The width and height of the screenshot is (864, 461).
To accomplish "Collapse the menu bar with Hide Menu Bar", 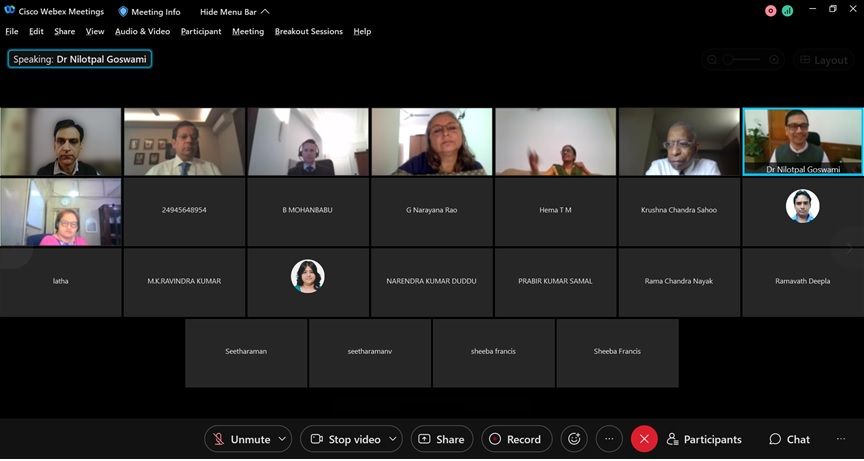I will [235, 12].
